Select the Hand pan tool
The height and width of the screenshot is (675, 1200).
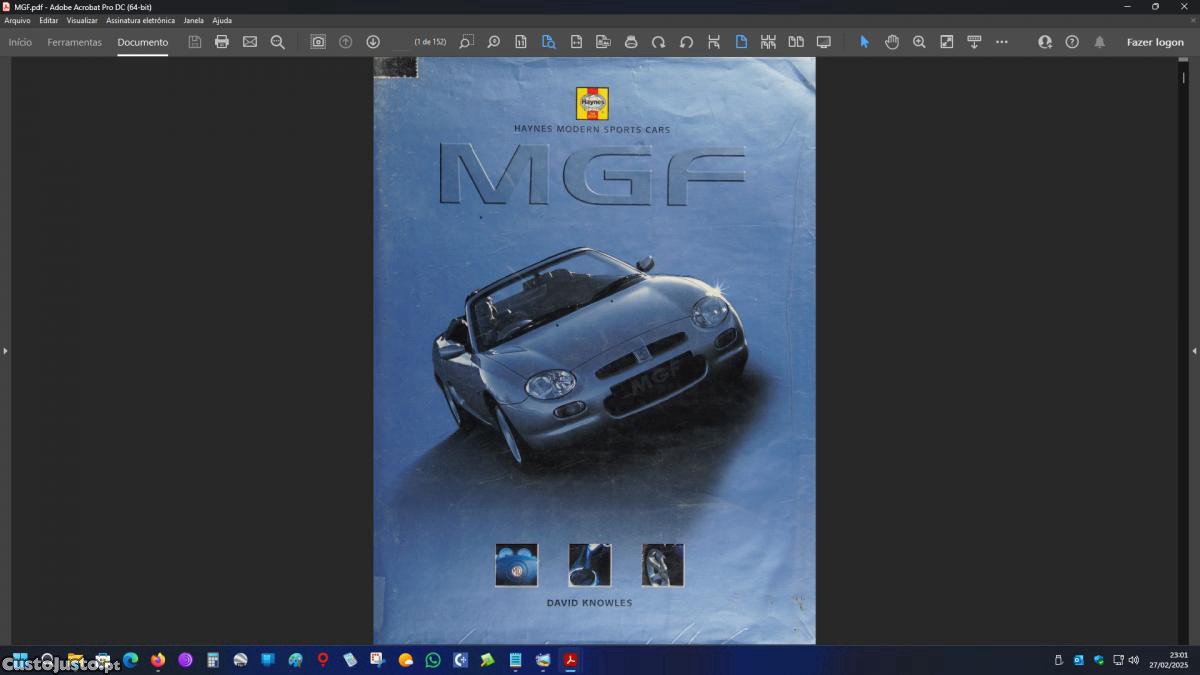click(x=892, y=42)
